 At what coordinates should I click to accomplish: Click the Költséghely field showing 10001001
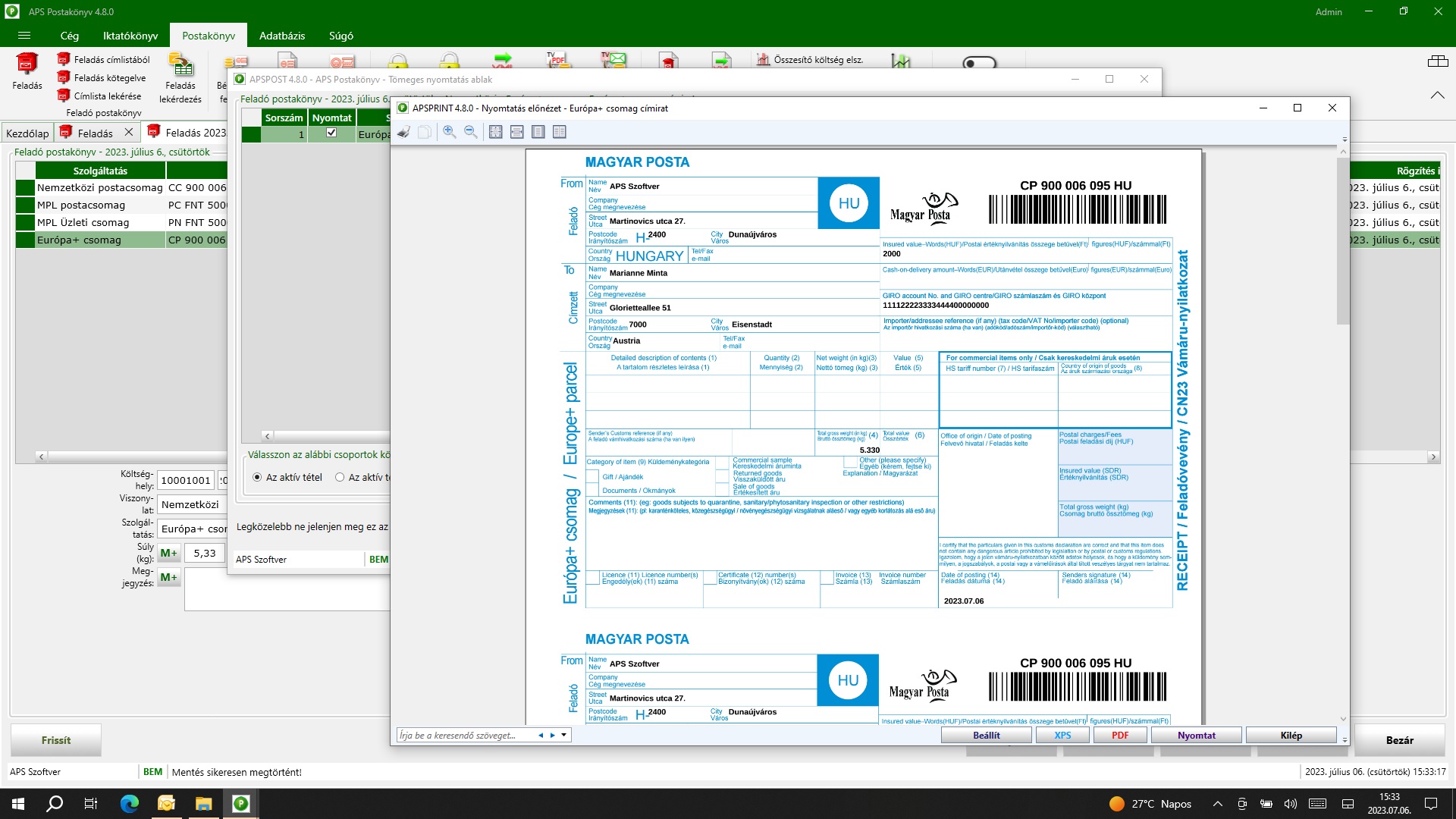(186, 481)
